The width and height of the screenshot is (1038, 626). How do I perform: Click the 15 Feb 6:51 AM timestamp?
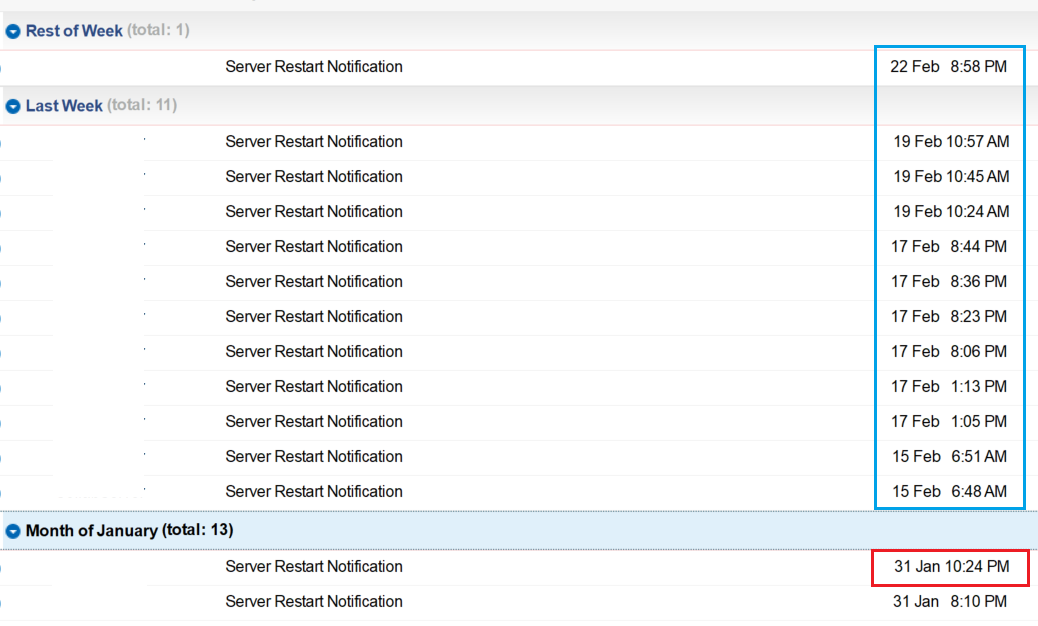point(949,457)
